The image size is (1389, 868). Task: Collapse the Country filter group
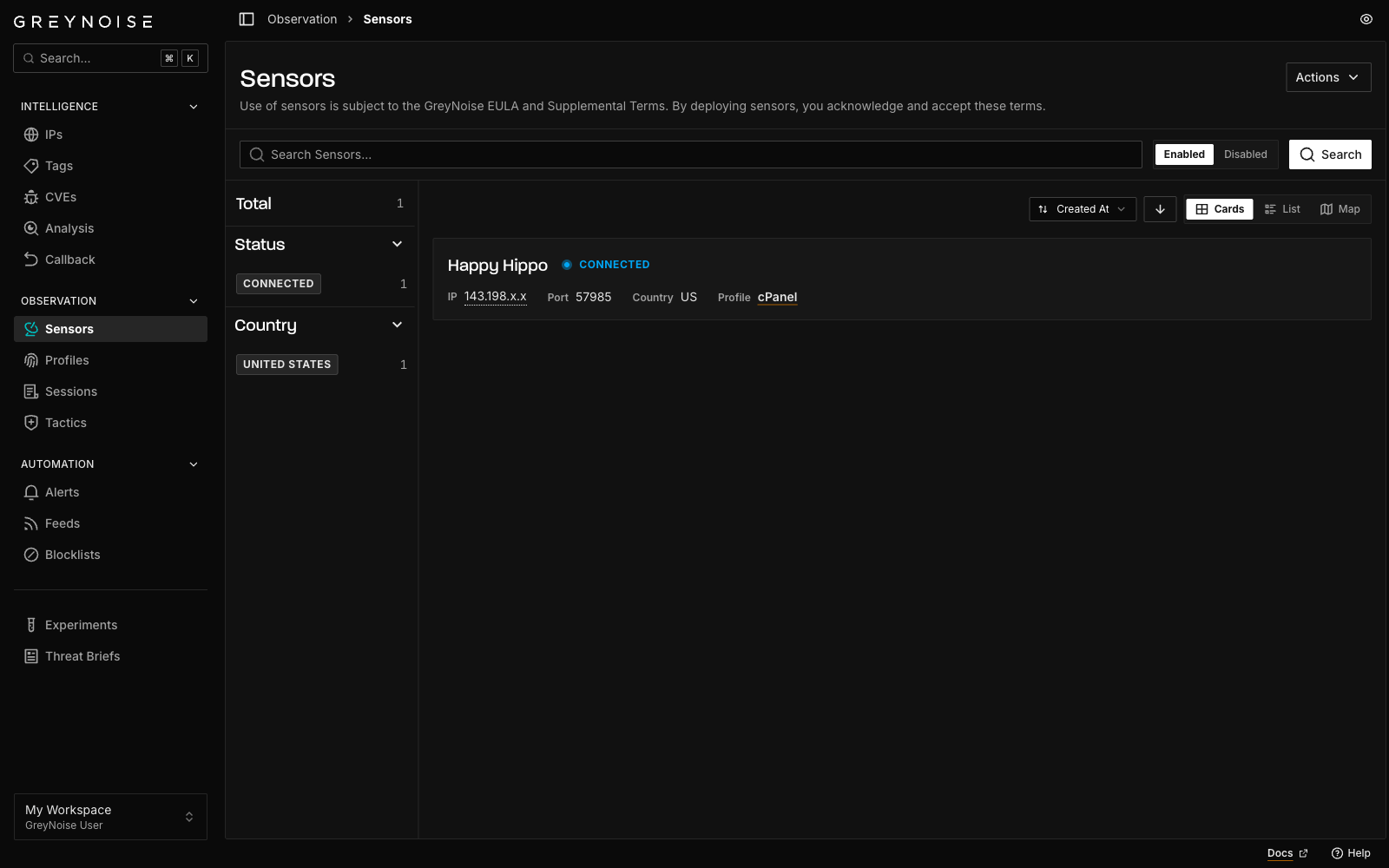(398, 325)
